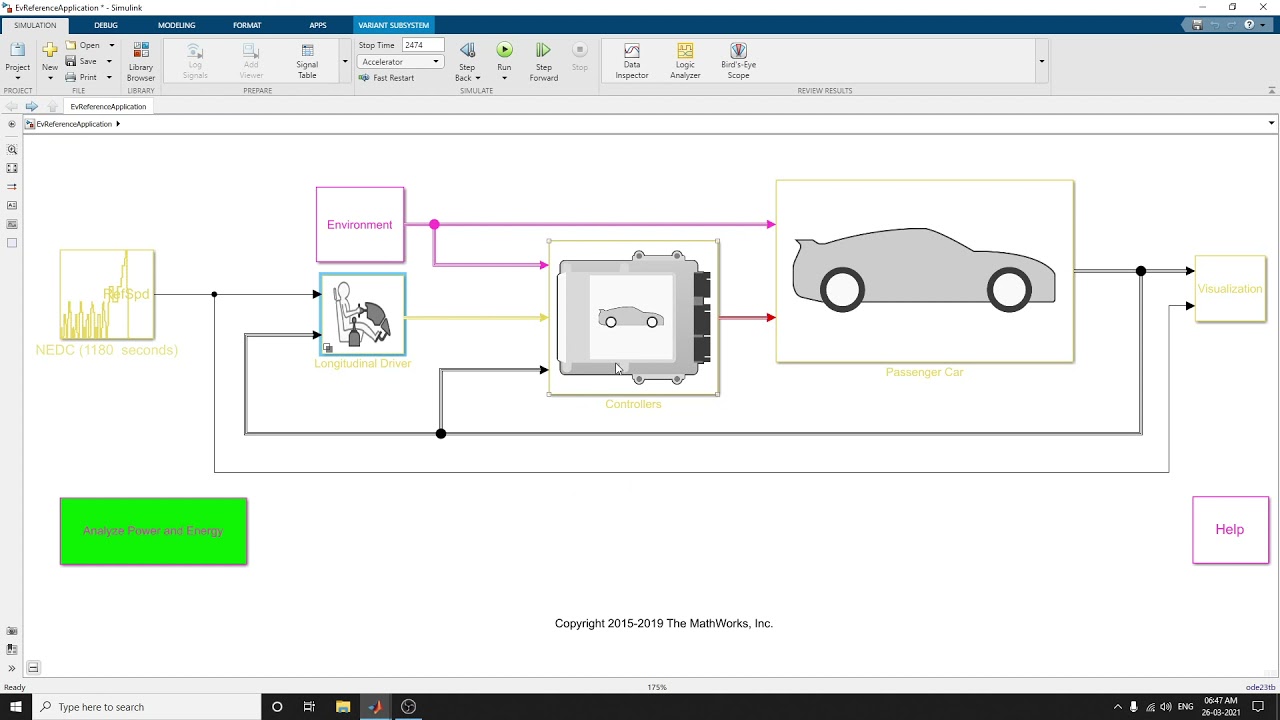Viewport: 1280px width, 720px height.
Task: Open the Logic Analyzer
Action: coord(685,61)
